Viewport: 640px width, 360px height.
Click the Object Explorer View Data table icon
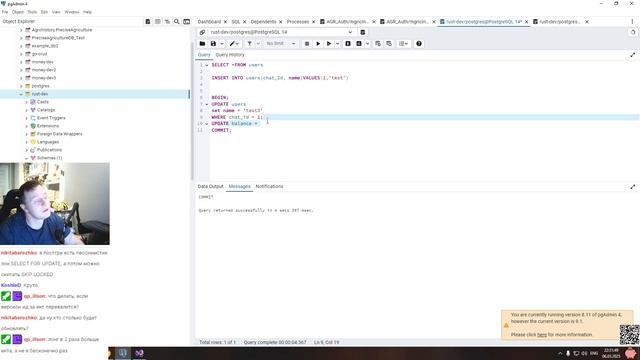(x=158, y=22)
